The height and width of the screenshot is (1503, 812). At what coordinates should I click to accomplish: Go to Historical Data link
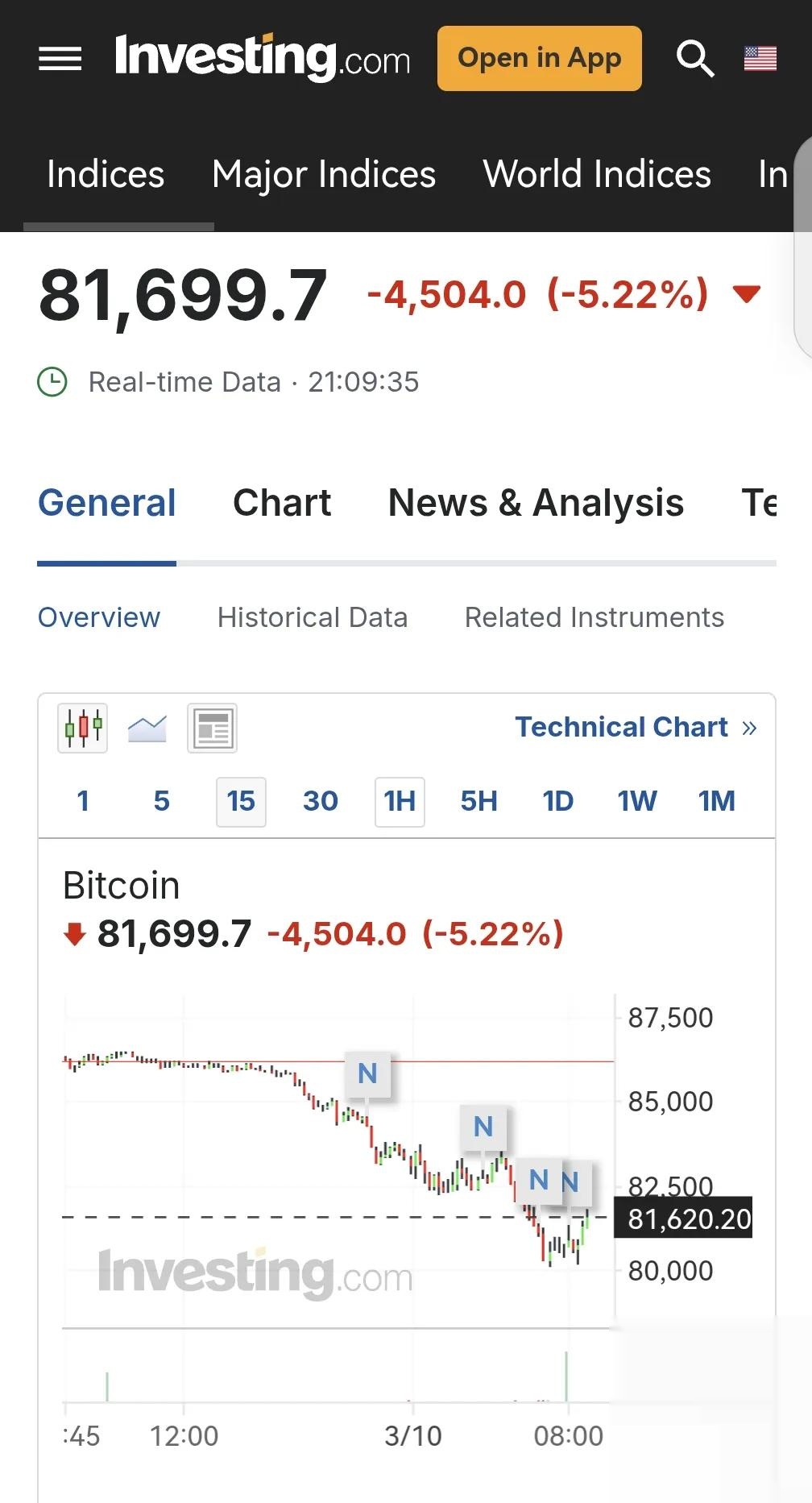pyautogui.click(x=313, y=617)
